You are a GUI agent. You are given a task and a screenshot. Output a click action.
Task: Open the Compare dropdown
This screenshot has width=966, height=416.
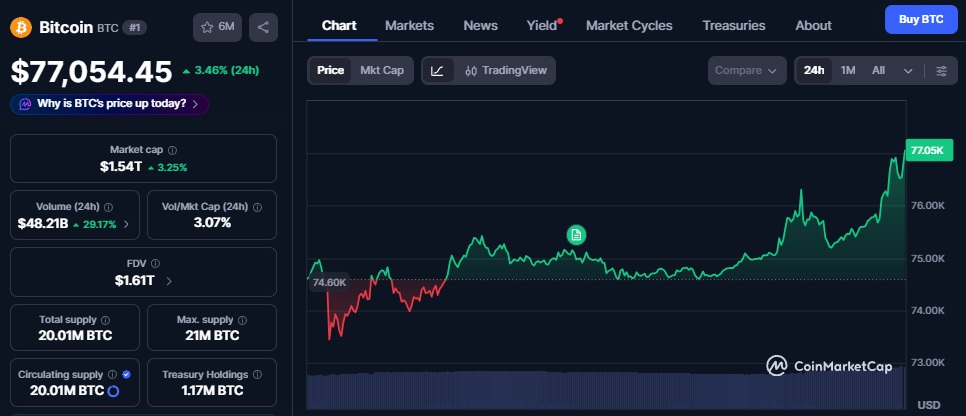[x=747, y=70]
